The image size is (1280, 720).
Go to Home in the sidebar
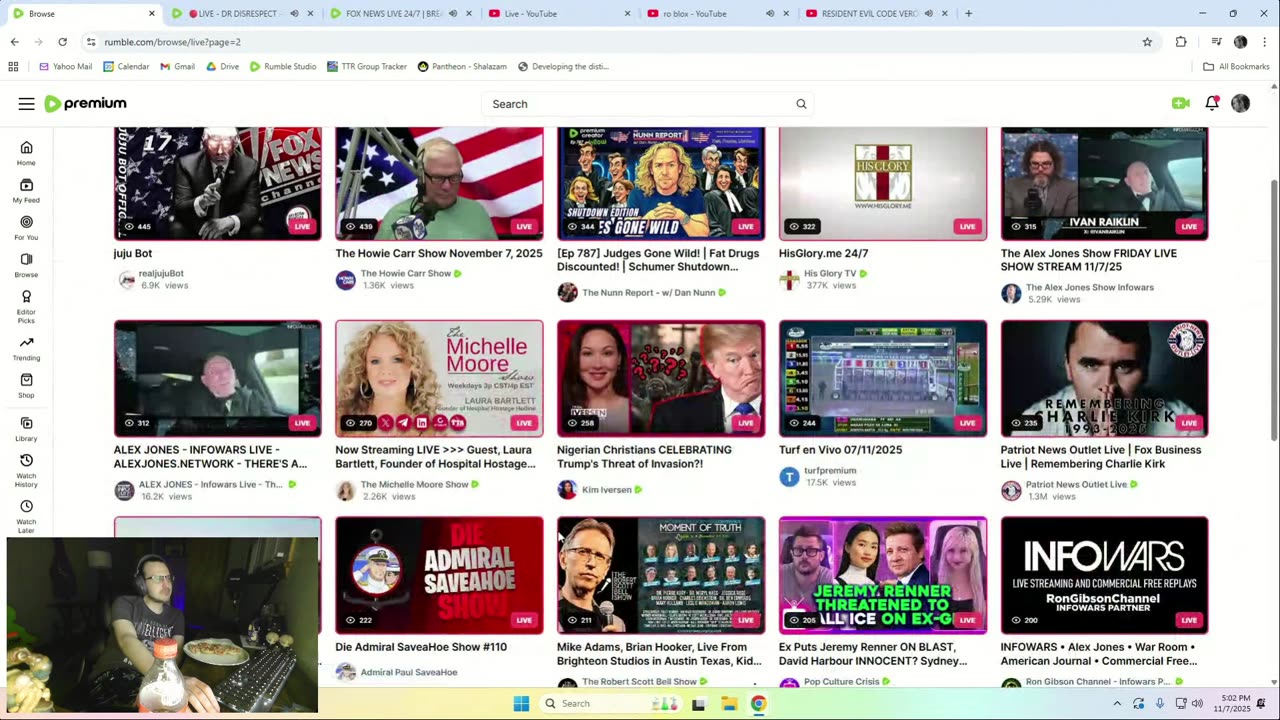(x=26, y=153)
